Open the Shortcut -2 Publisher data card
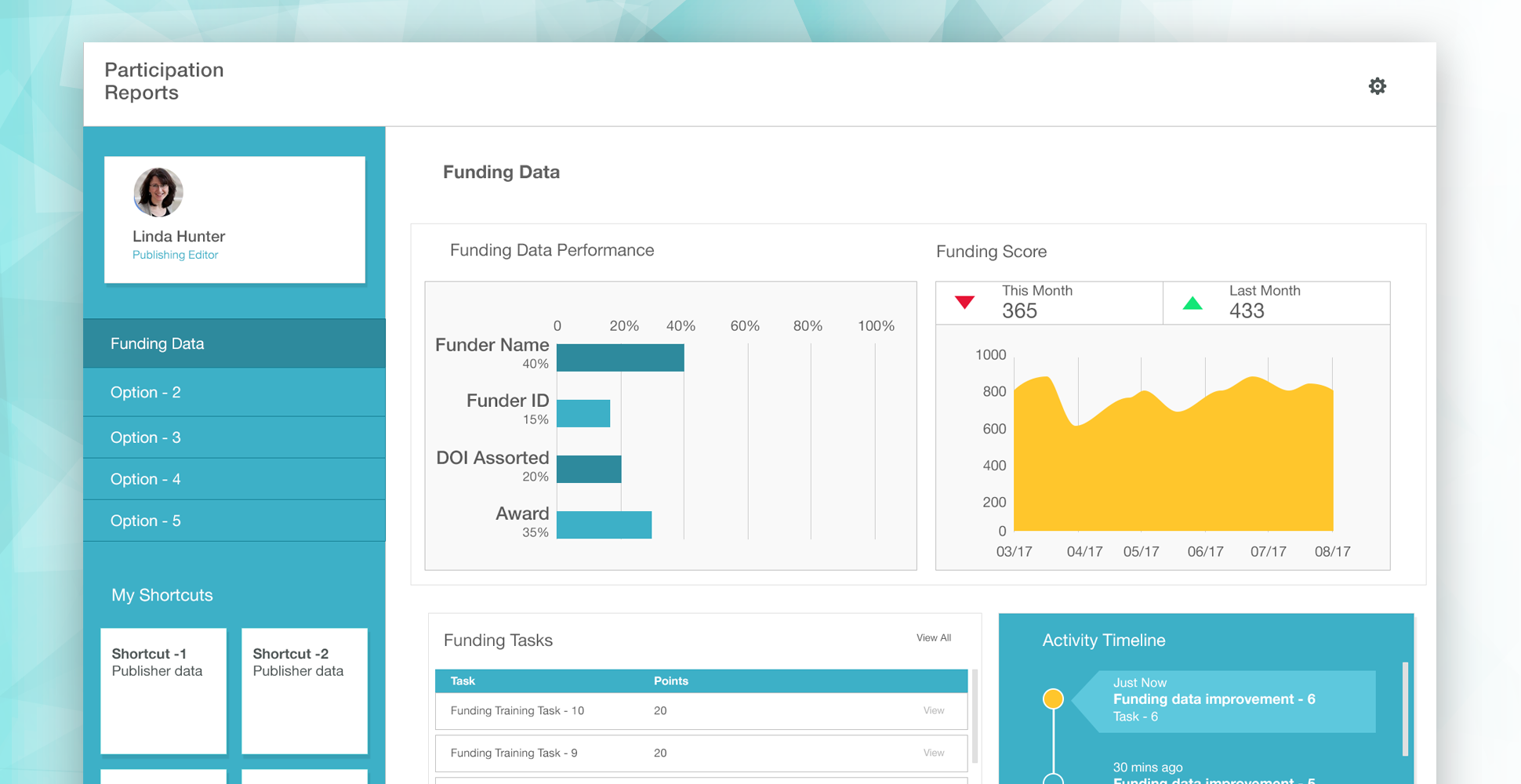 (x=304, y=690)
